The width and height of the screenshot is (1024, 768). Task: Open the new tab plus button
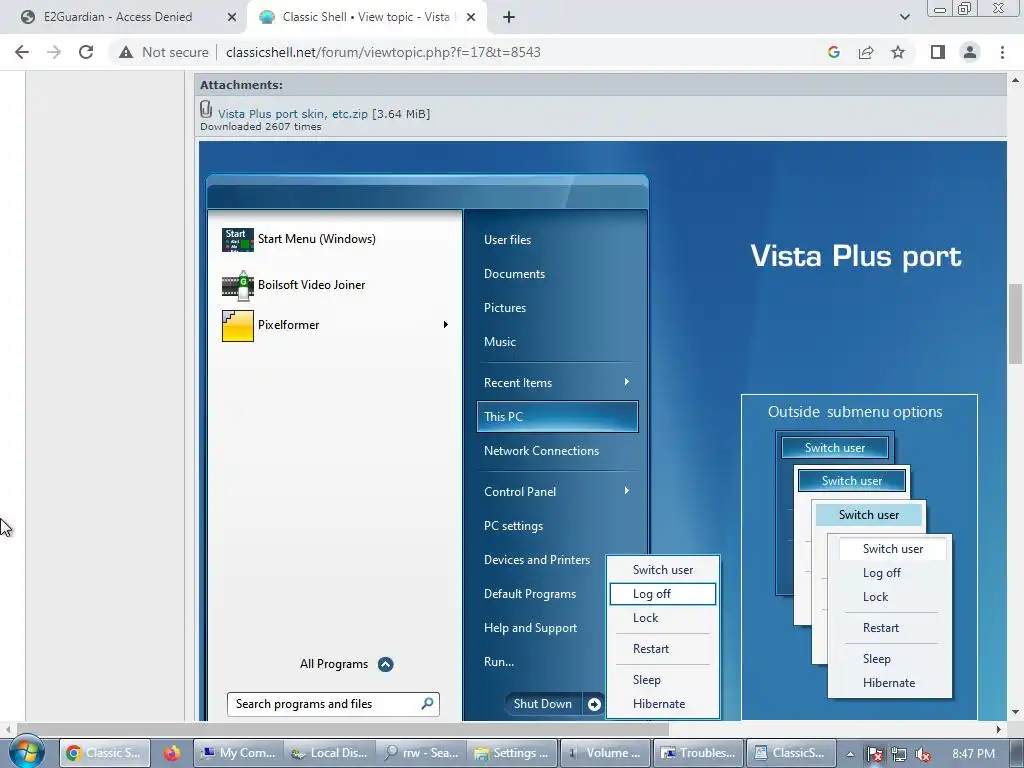pyautogui.click(x=509, y=17)
